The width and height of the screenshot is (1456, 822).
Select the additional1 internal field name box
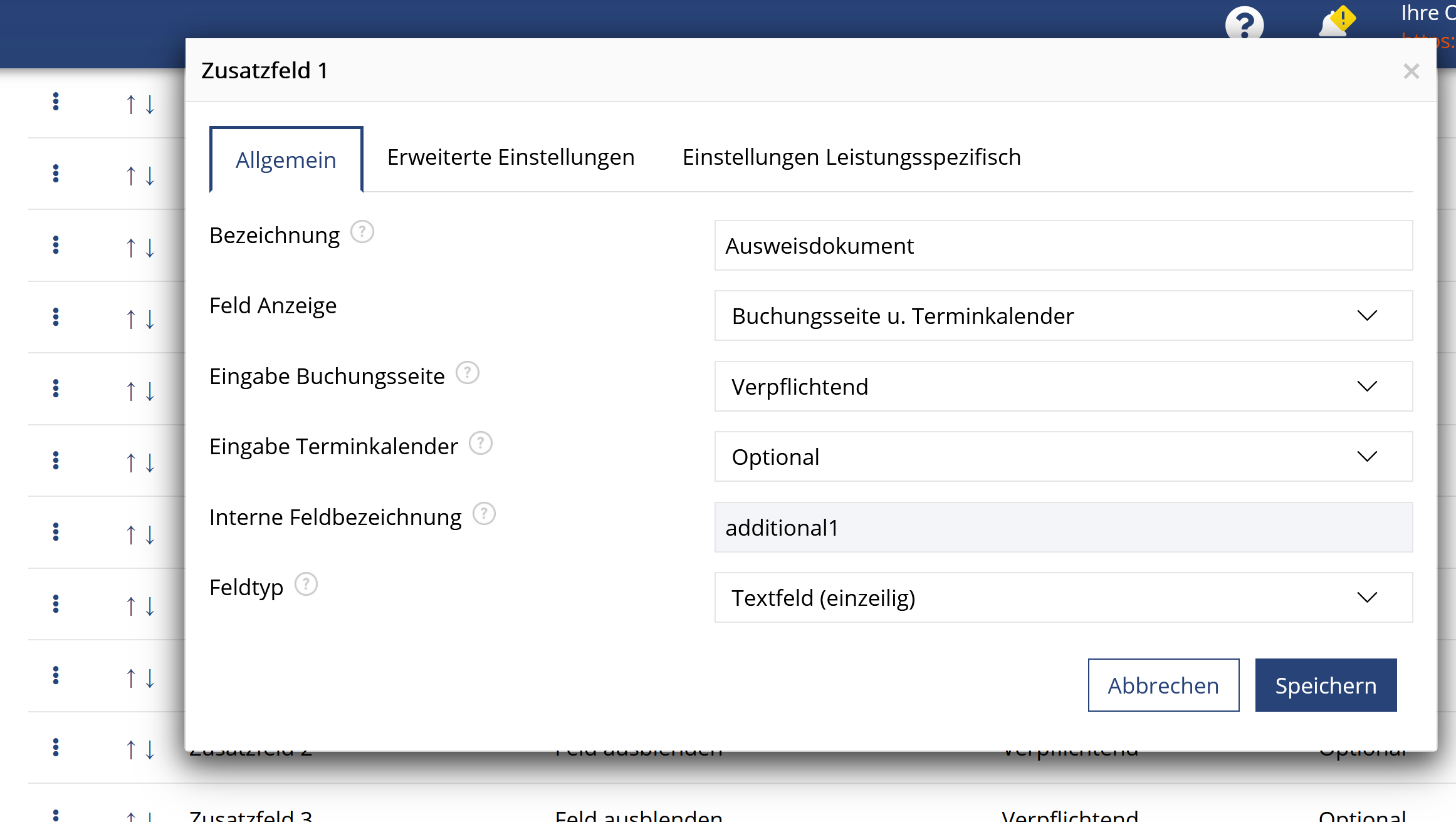point(1063,528)
